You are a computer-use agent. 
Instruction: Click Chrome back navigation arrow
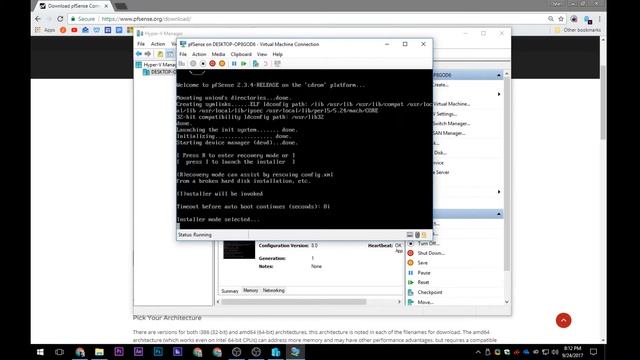[x=38, y=19]
